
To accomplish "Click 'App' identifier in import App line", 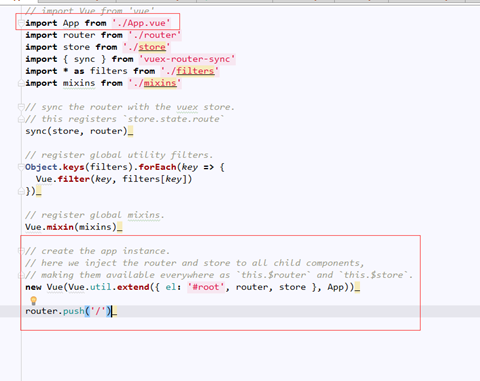I will pyautogui.click(x=71, y=23).
